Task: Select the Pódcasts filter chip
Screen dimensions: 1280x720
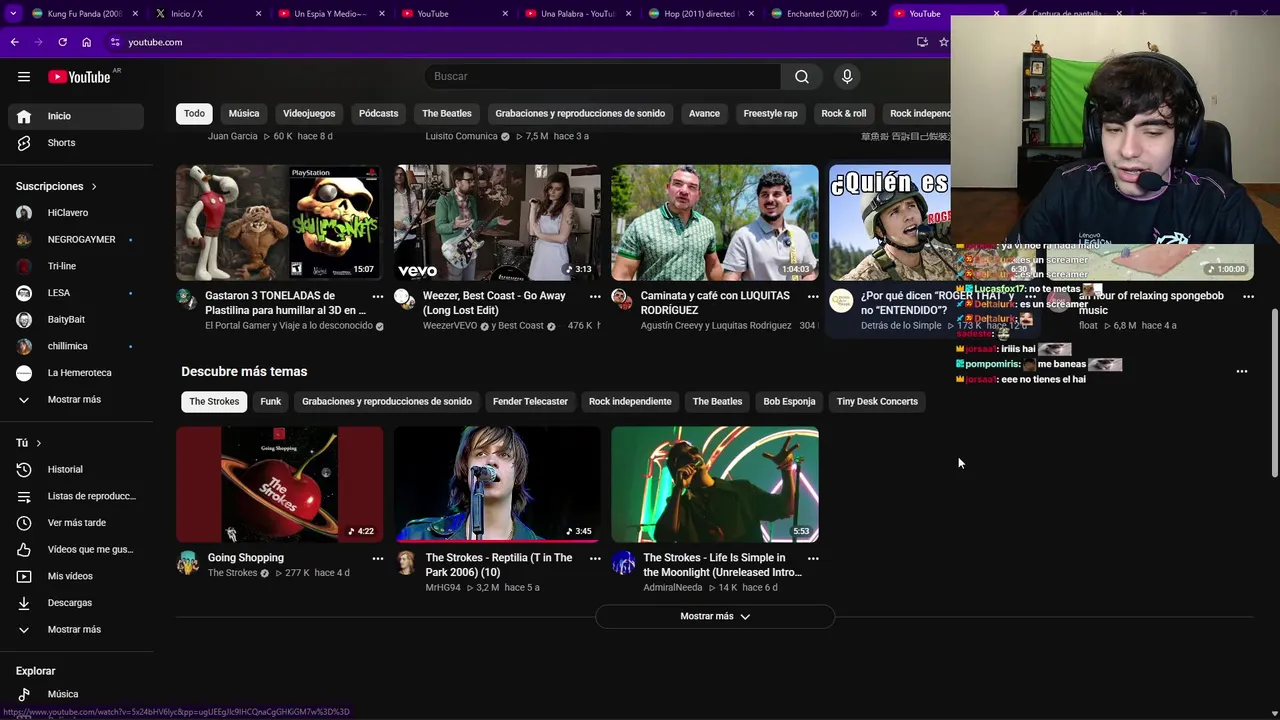Action: [x=378, y=113]
